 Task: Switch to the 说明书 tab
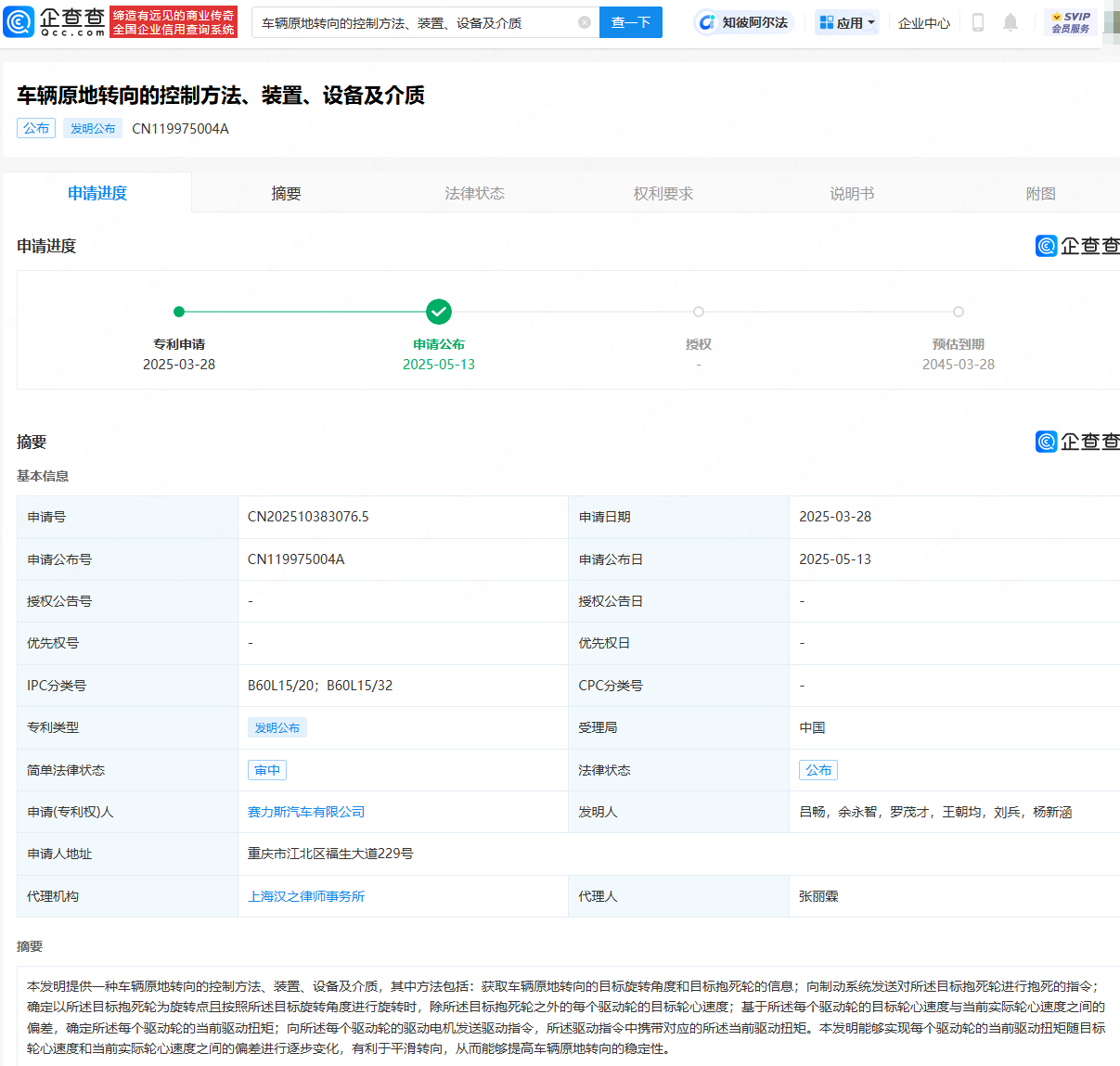pos(852,193)
